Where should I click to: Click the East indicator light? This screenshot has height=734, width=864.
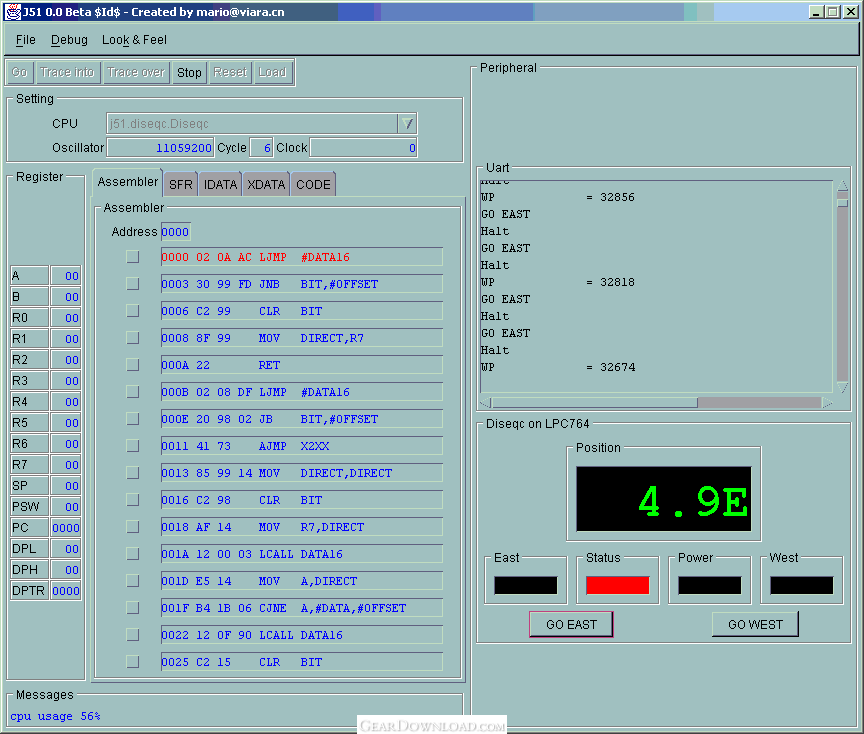[x=526, y=585]
